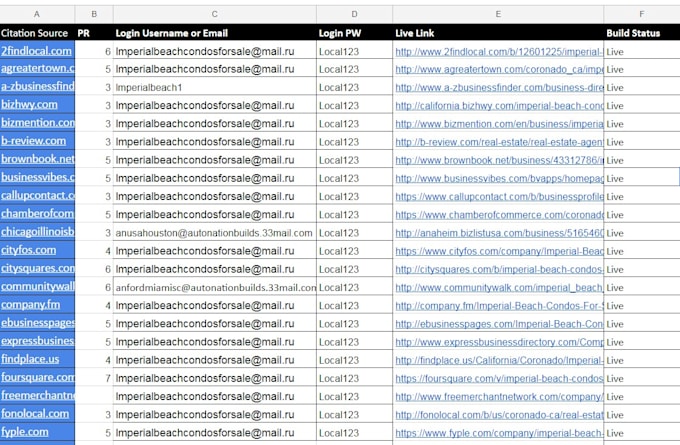
Task: Open the bizhwy.com citation link
Action: pyautogui.click(x=29, y=105)
